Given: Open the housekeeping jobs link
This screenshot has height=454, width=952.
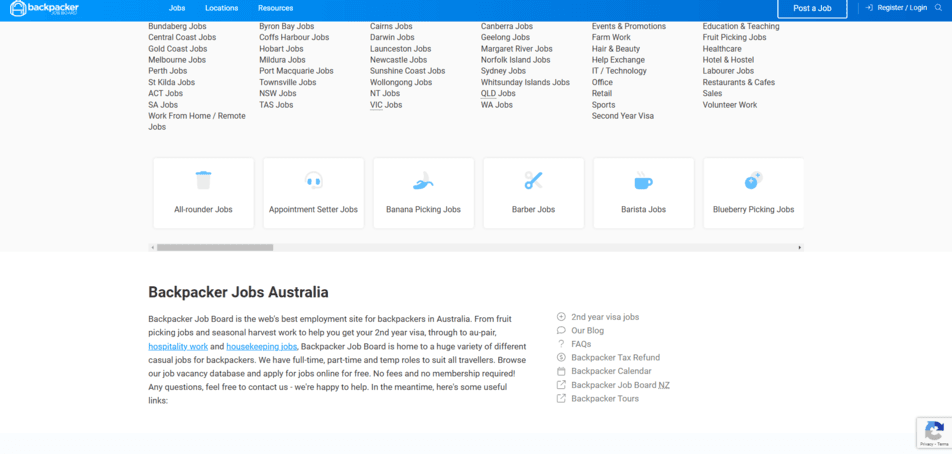Looking at the screenshot, I should (262, 347).
